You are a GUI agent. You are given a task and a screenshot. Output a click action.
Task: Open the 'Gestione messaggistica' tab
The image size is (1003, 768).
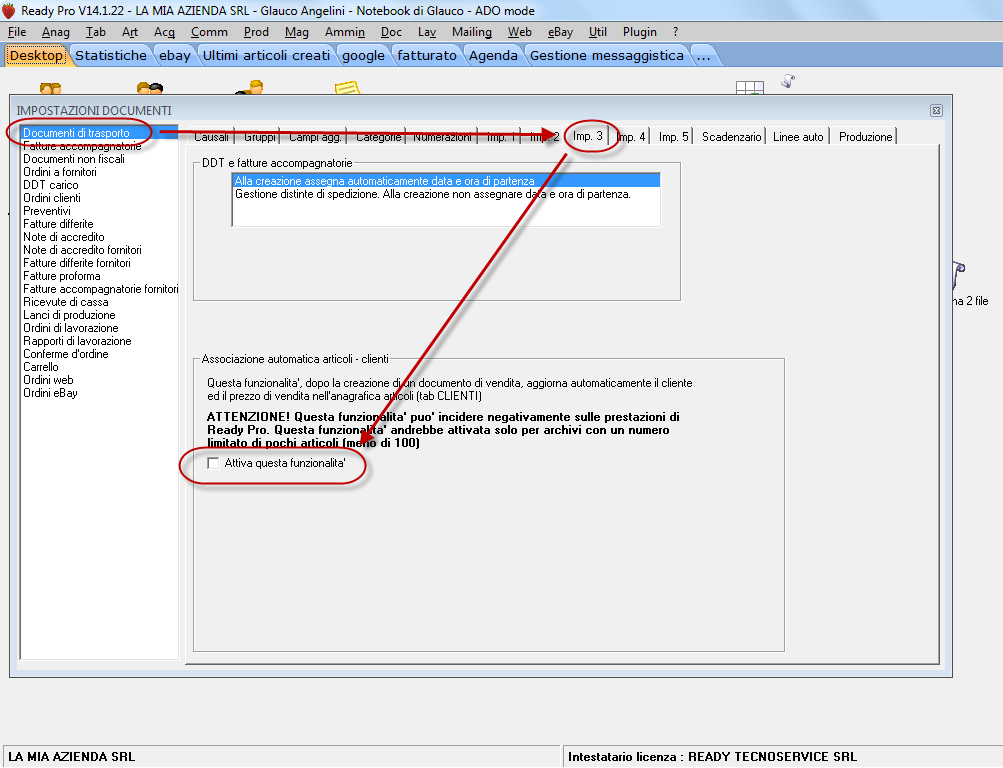(x=606, y=56)
